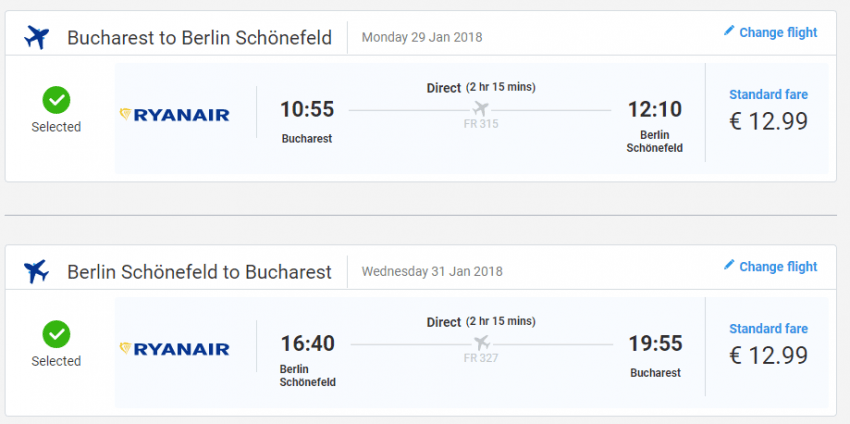Click the pencil icon on return flight header
Screen dimensions: 850x424
(729, 266)
